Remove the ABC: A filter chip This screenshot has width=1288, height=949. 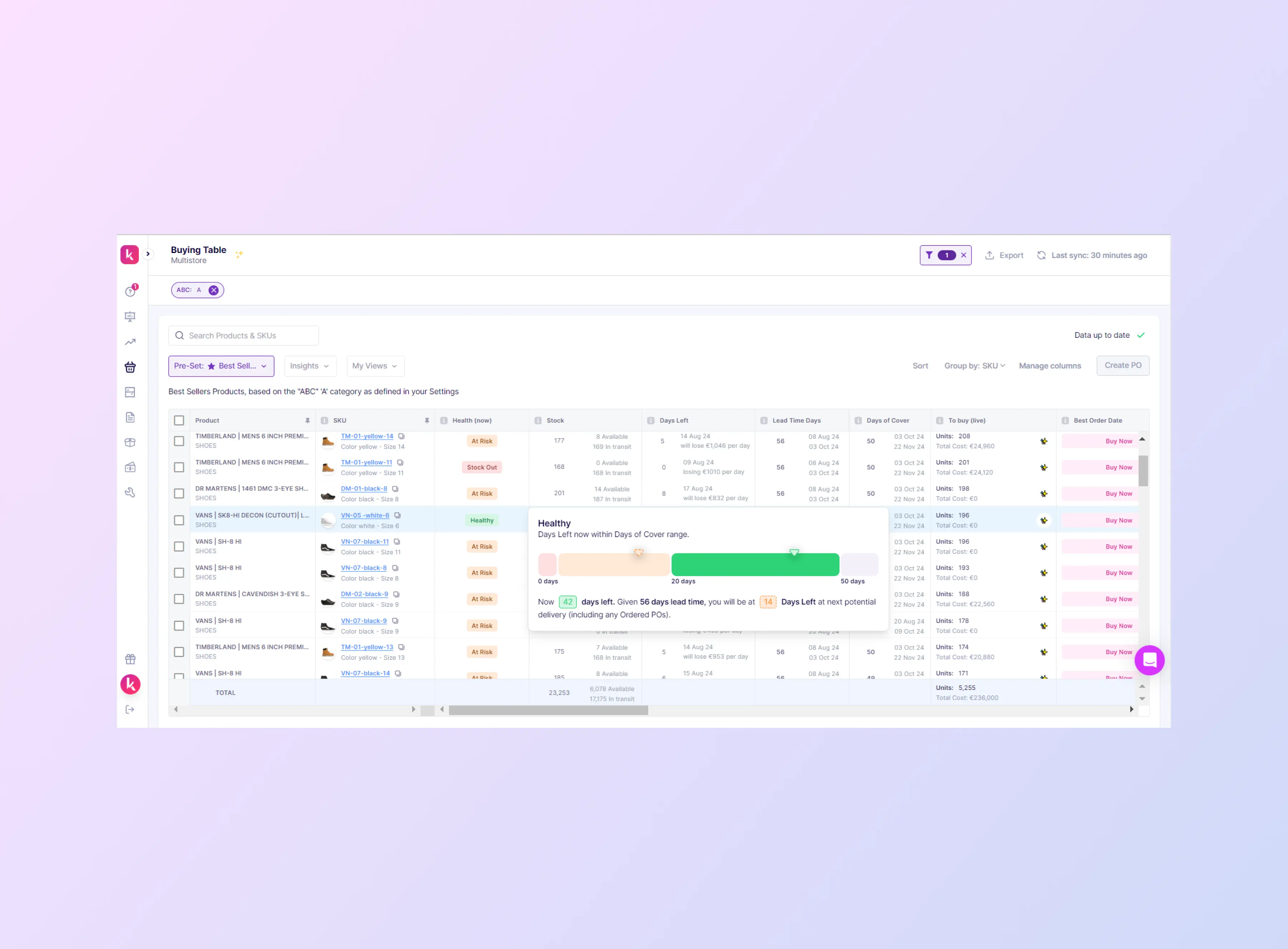[214, 290]
